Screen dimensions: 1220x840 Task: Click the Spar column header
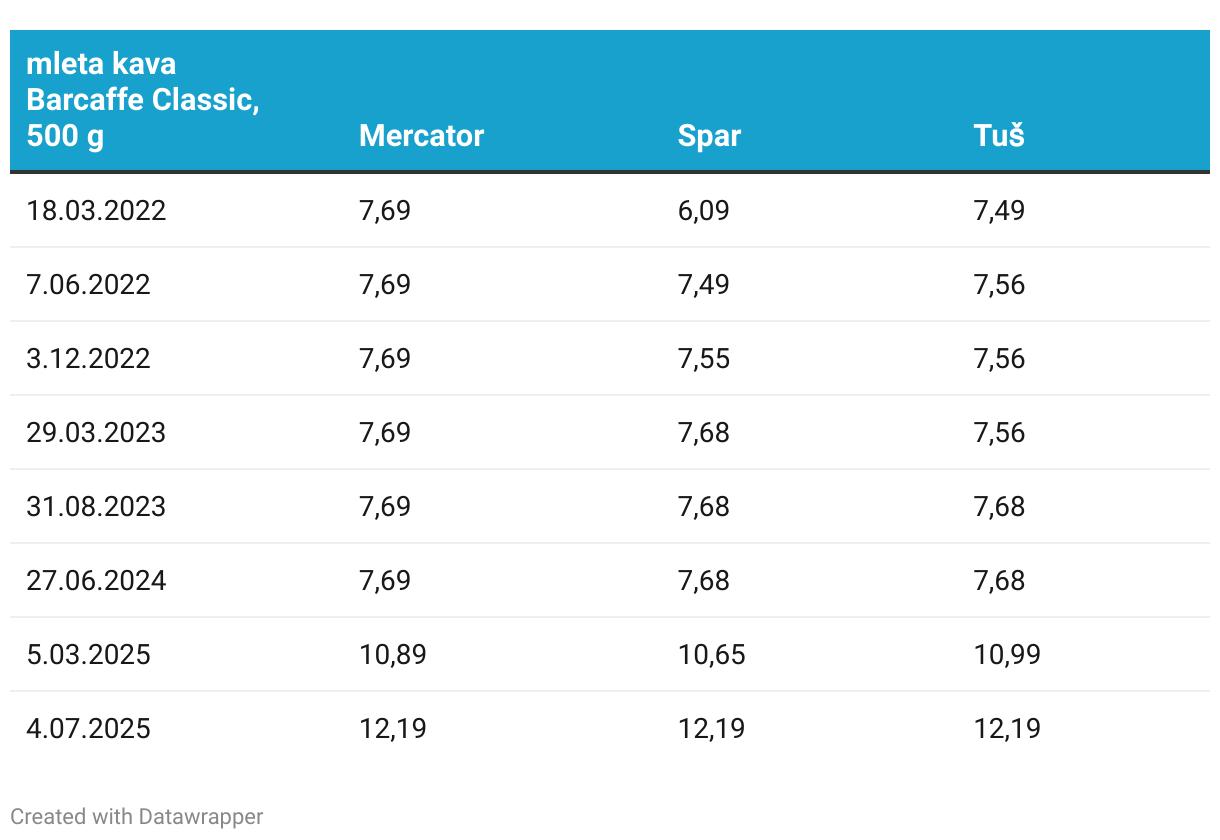click(709, 136)
